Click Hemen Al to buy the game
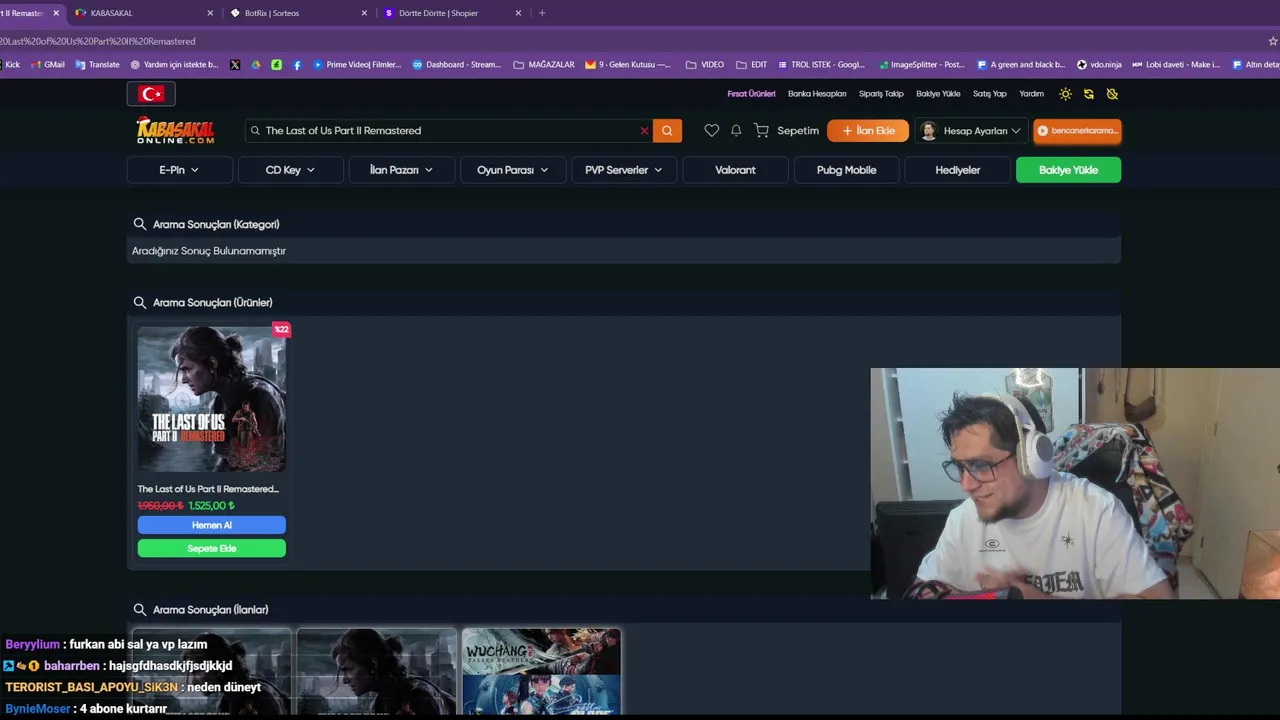Viewport: 1280px width, 720px height. pos(211,525)
